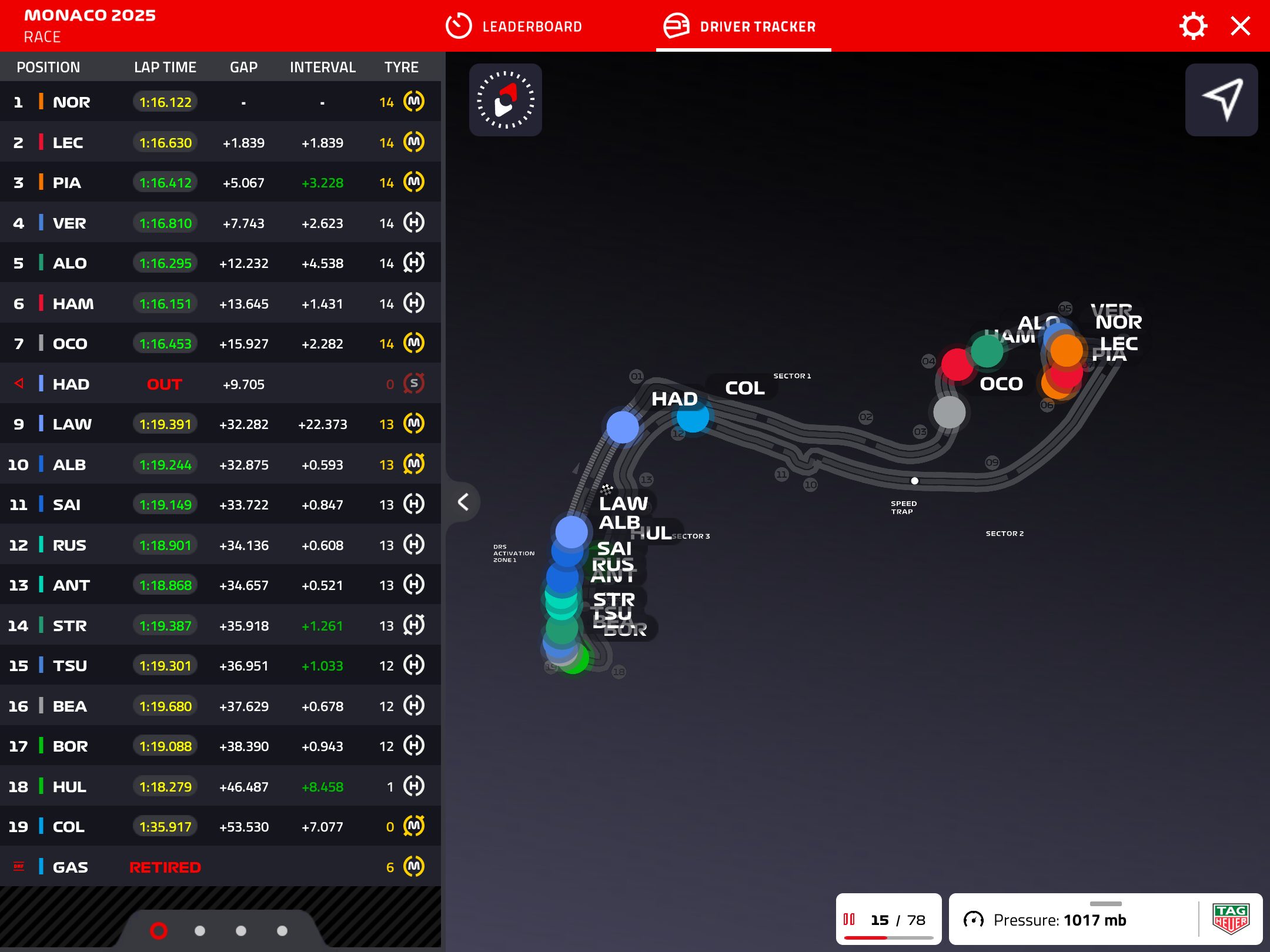Collapse the timing panel with chevron
Image resolution: width=1270 pixels, height=952 pixels.
[x=463, y=502]
